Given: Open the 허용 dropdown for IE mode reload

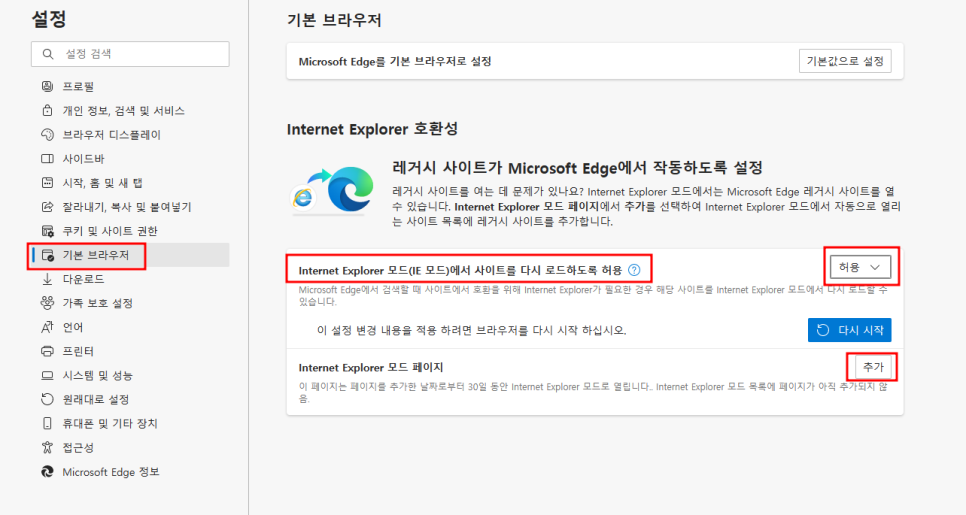Looking at the screenshot, I should pos(860,267).
